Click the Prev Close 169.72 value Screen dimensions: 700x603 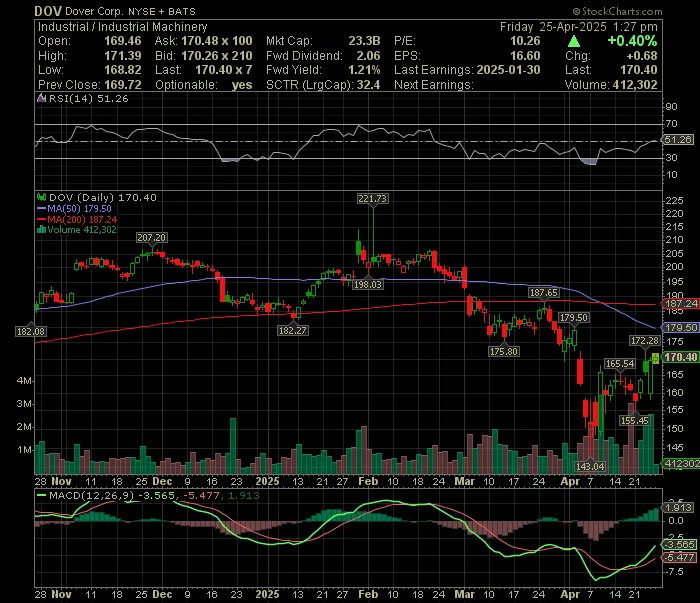[123, 85]
